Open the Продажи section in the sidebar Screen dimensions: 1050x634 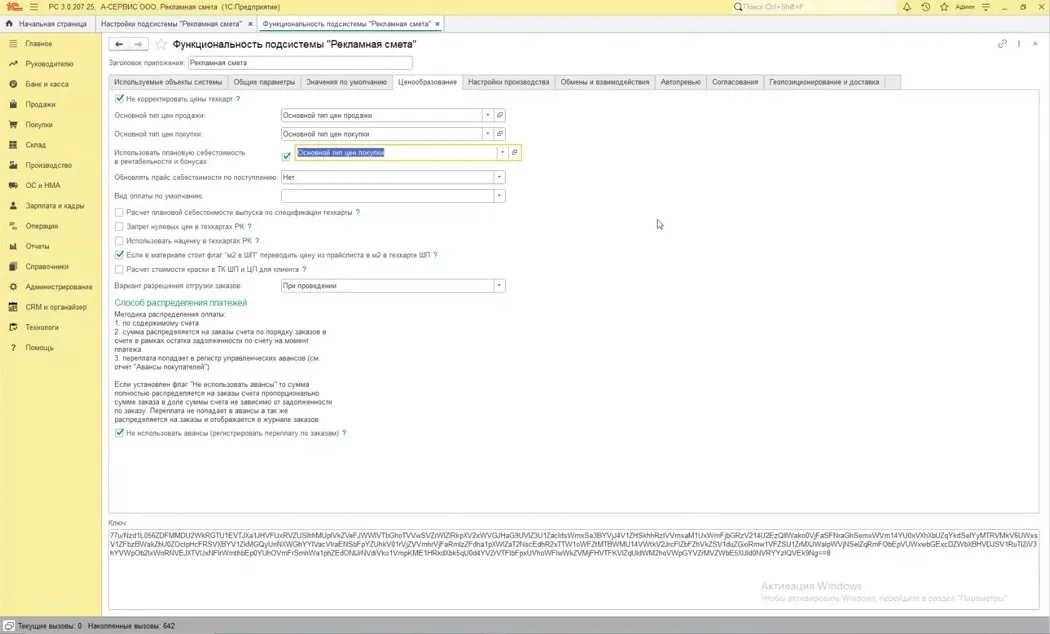pyautogui.click(x=40, y=104)
